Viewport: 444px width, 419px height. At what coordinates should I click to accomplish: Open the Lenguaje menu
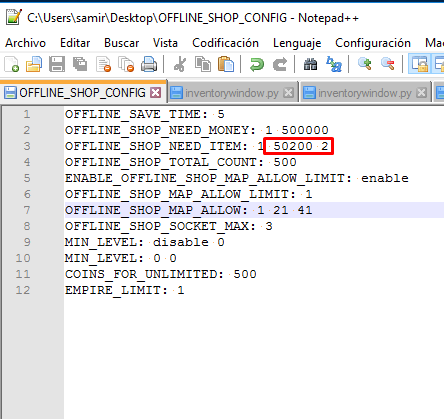click(297, 43)
